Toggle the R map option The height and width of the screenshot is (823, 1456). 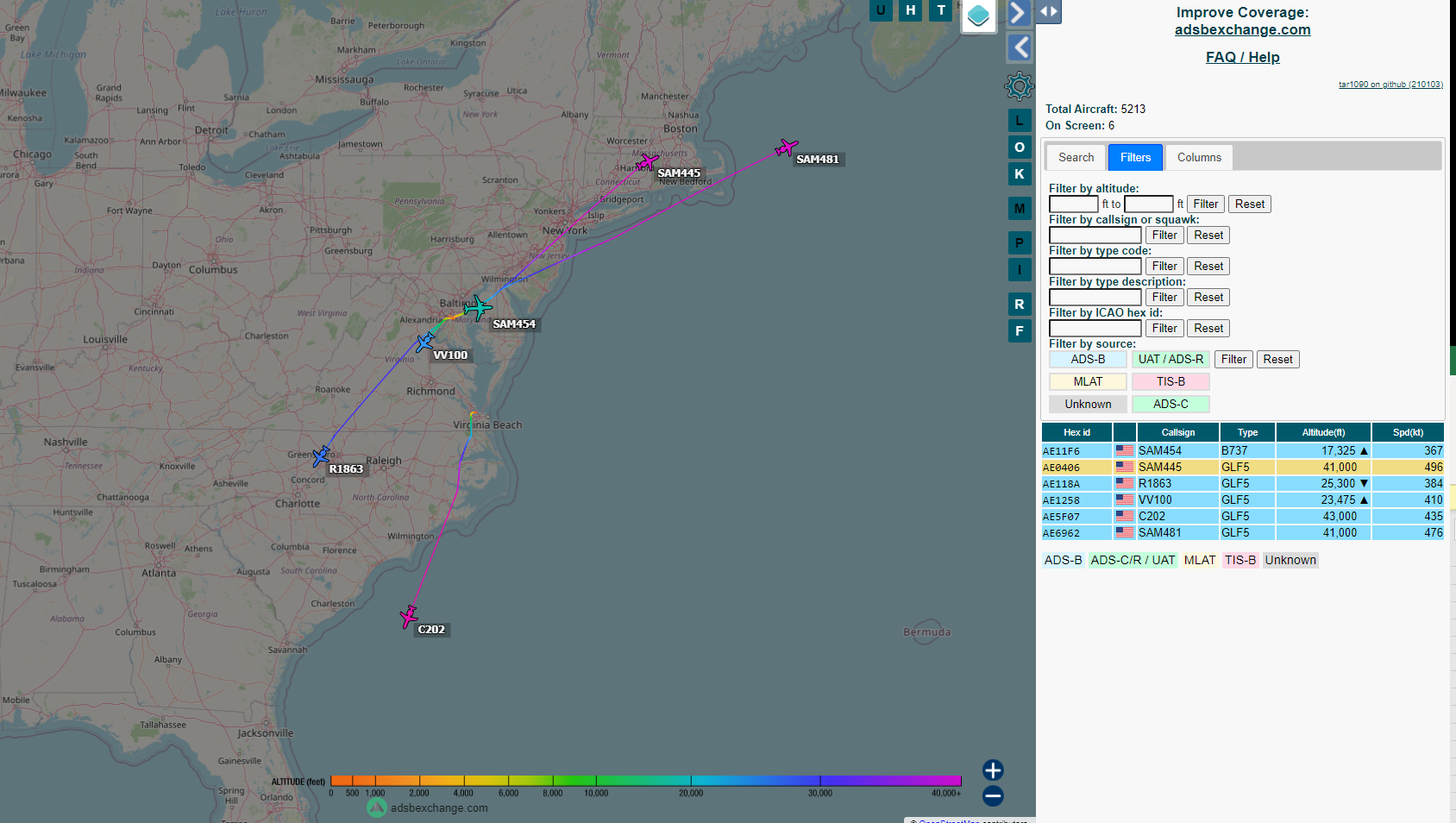[1020, 305]
